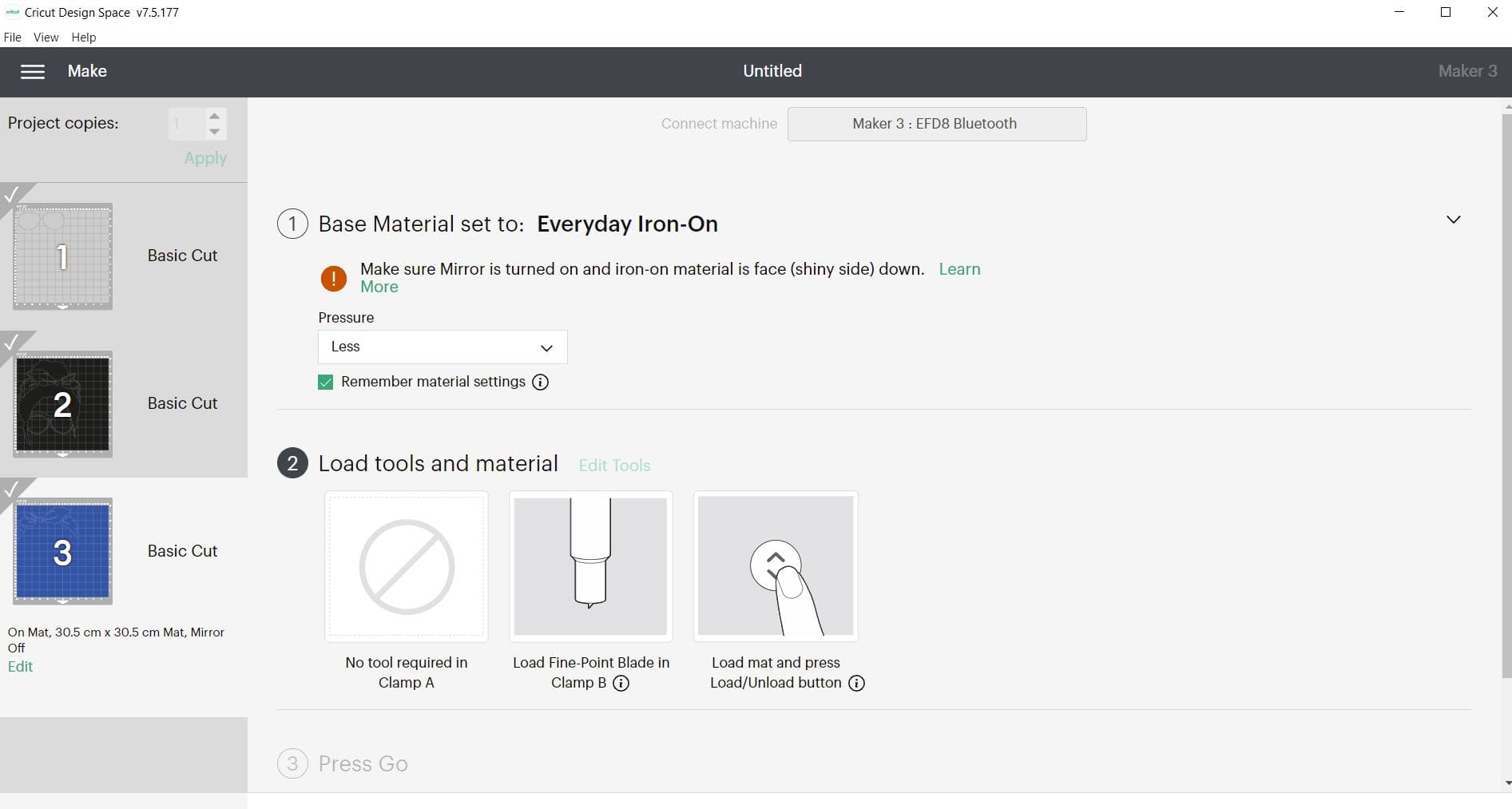The image size is (1512, 809).
Task: Open the Maker 3 : EFD8 Bluetooth machine selector
Action: click(x=937, y=124)
